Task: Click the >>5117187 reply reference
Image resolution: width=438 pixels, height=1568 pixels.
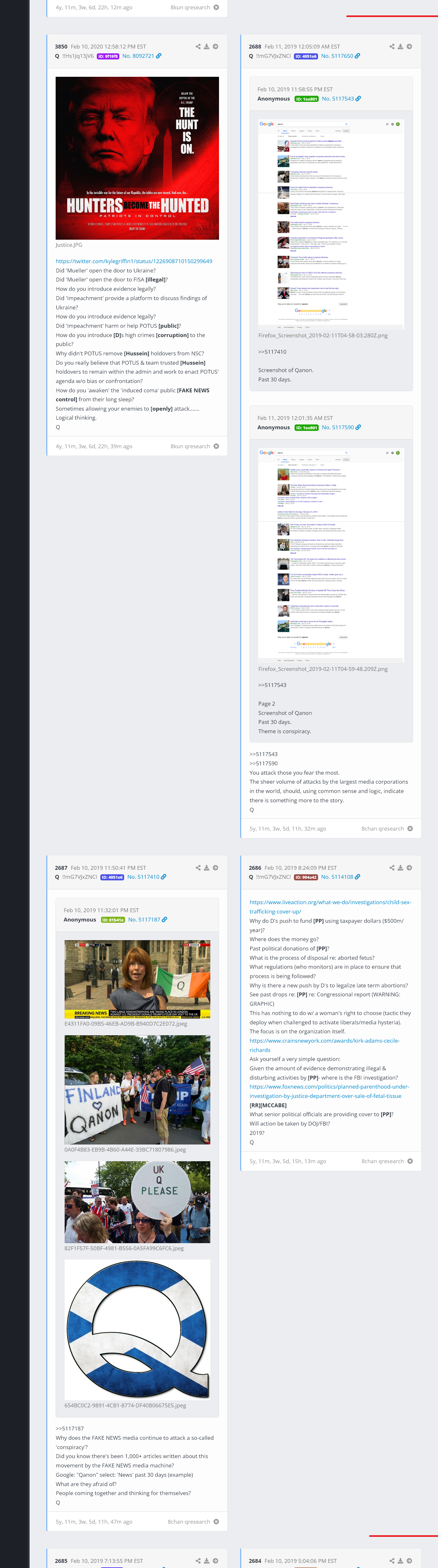Action: tap(69, 1428)
